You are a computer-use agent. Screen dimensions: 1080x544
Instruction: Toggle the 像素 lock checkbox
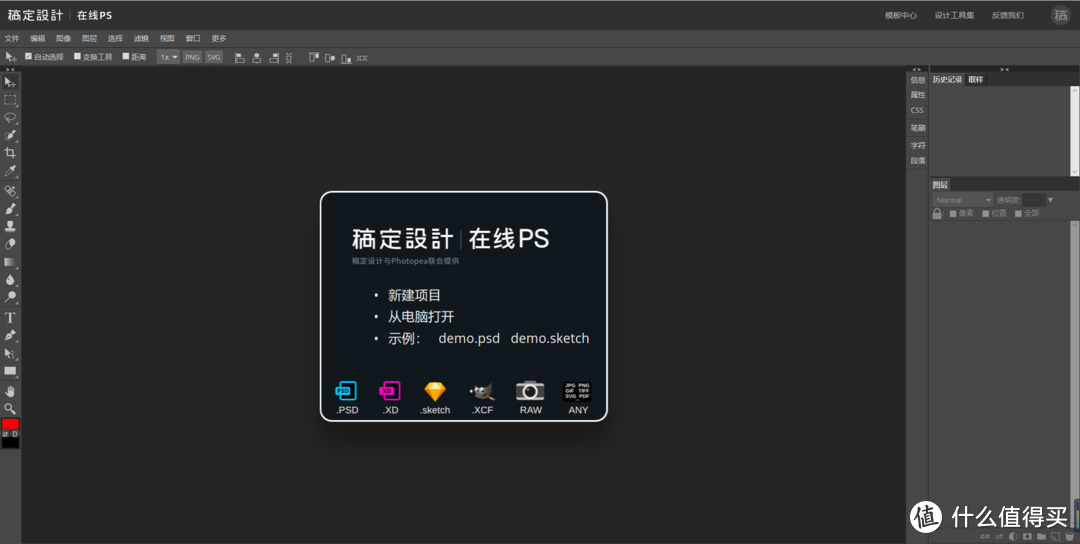(x=953, y=213)
